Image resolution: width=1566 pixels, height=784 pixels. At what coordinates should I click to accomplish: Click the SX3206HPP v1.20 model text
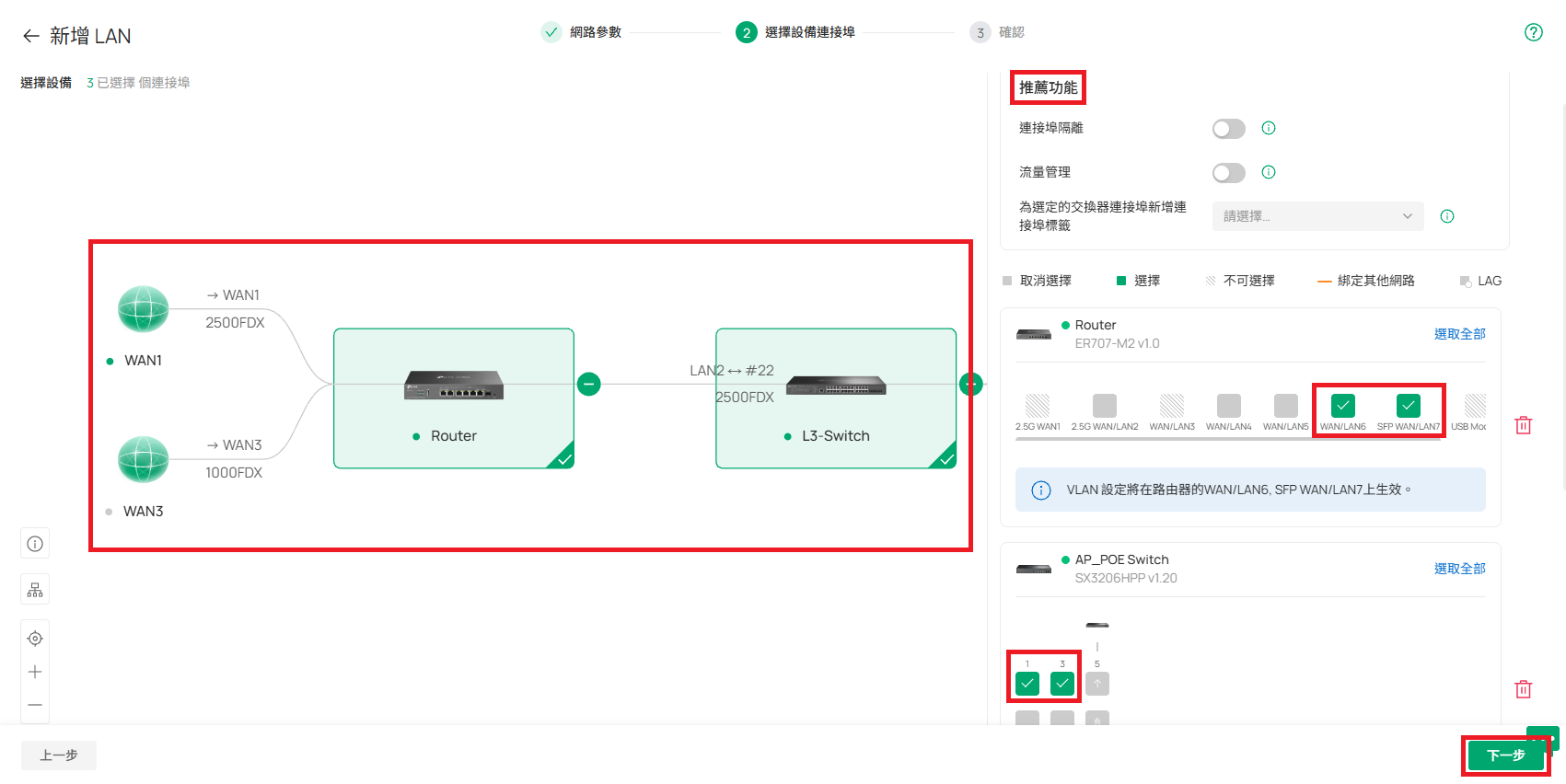coord(1126,578)
